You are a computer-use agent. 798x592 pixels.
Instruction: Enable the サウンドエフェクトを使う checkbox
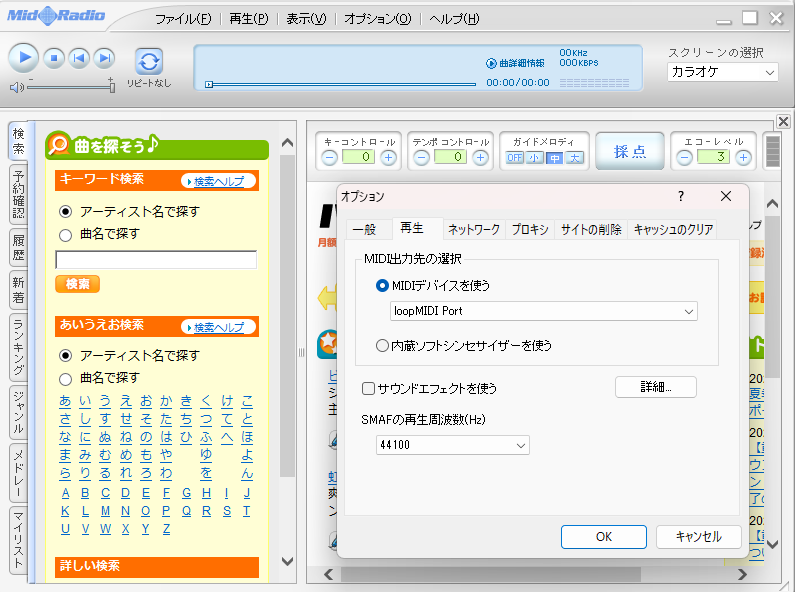tap(368, 388)
